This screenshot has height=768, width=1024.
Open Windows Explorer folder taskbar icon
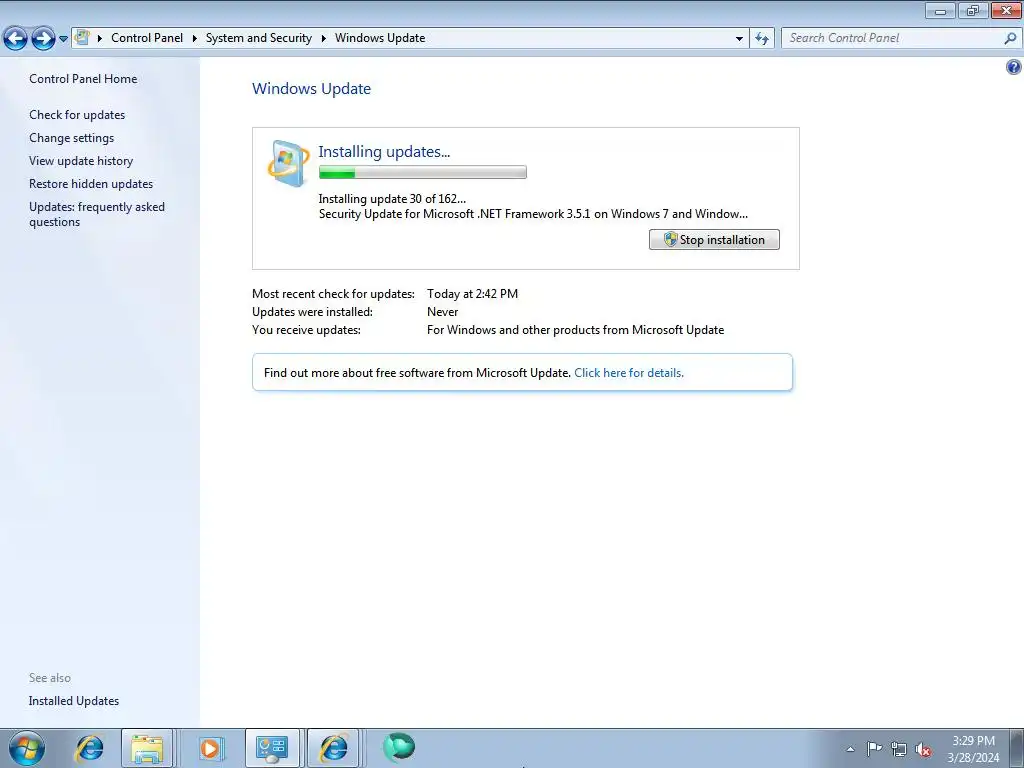[147, 748]
